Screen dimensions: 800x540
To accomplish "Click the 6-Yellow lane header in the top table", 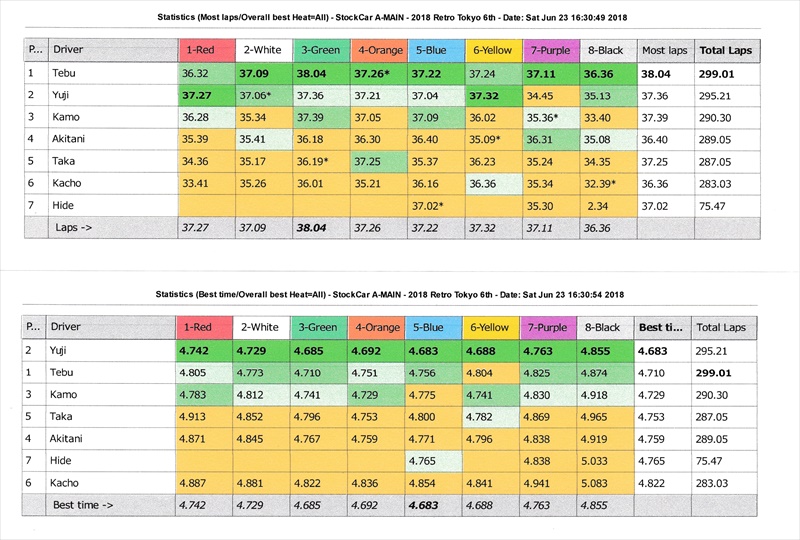I will 492,50.
